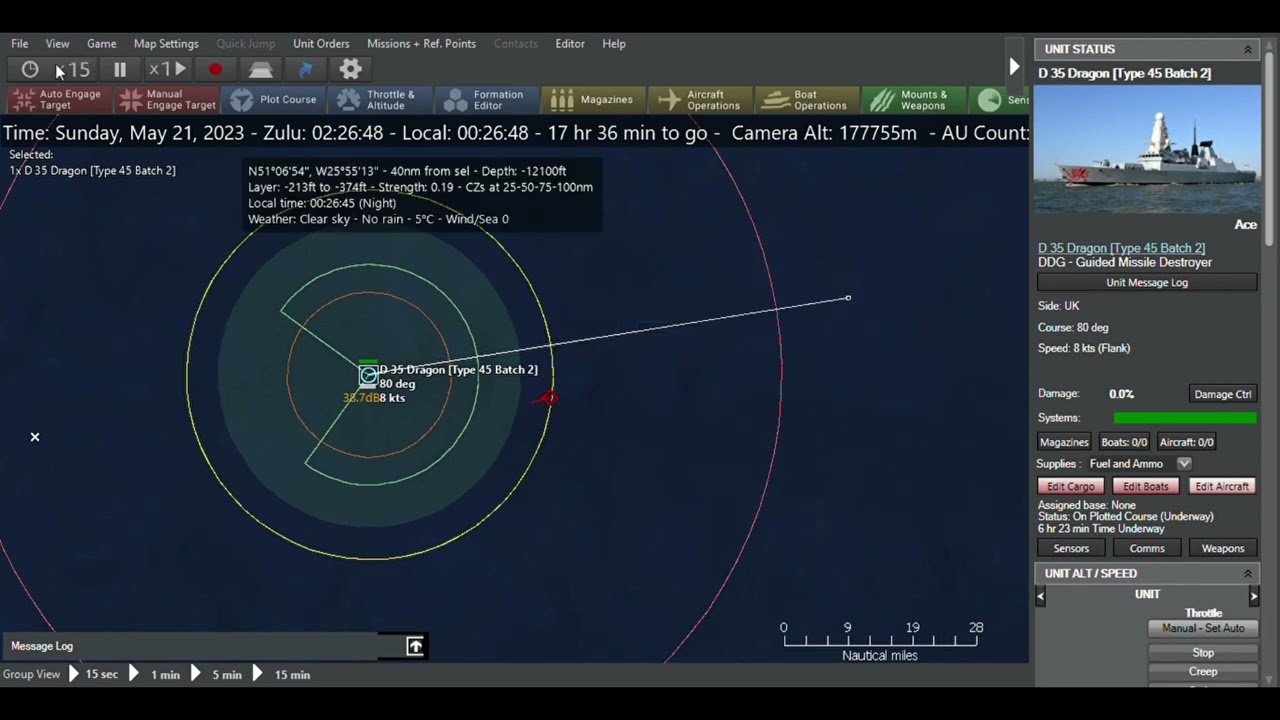This screenshot has width=1280, height=720.
Task: Click the Boats: 0/0 button
Action: 1124,442
